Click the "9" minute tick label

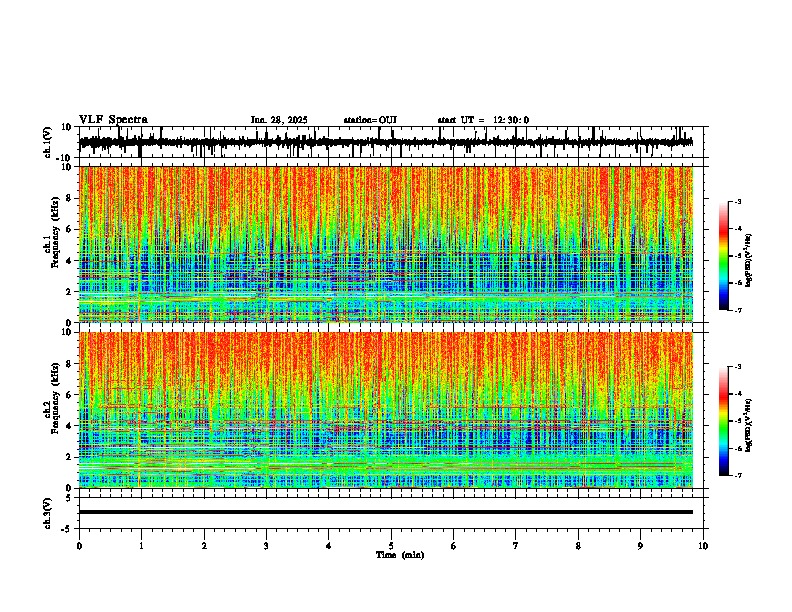coord(640,546)
